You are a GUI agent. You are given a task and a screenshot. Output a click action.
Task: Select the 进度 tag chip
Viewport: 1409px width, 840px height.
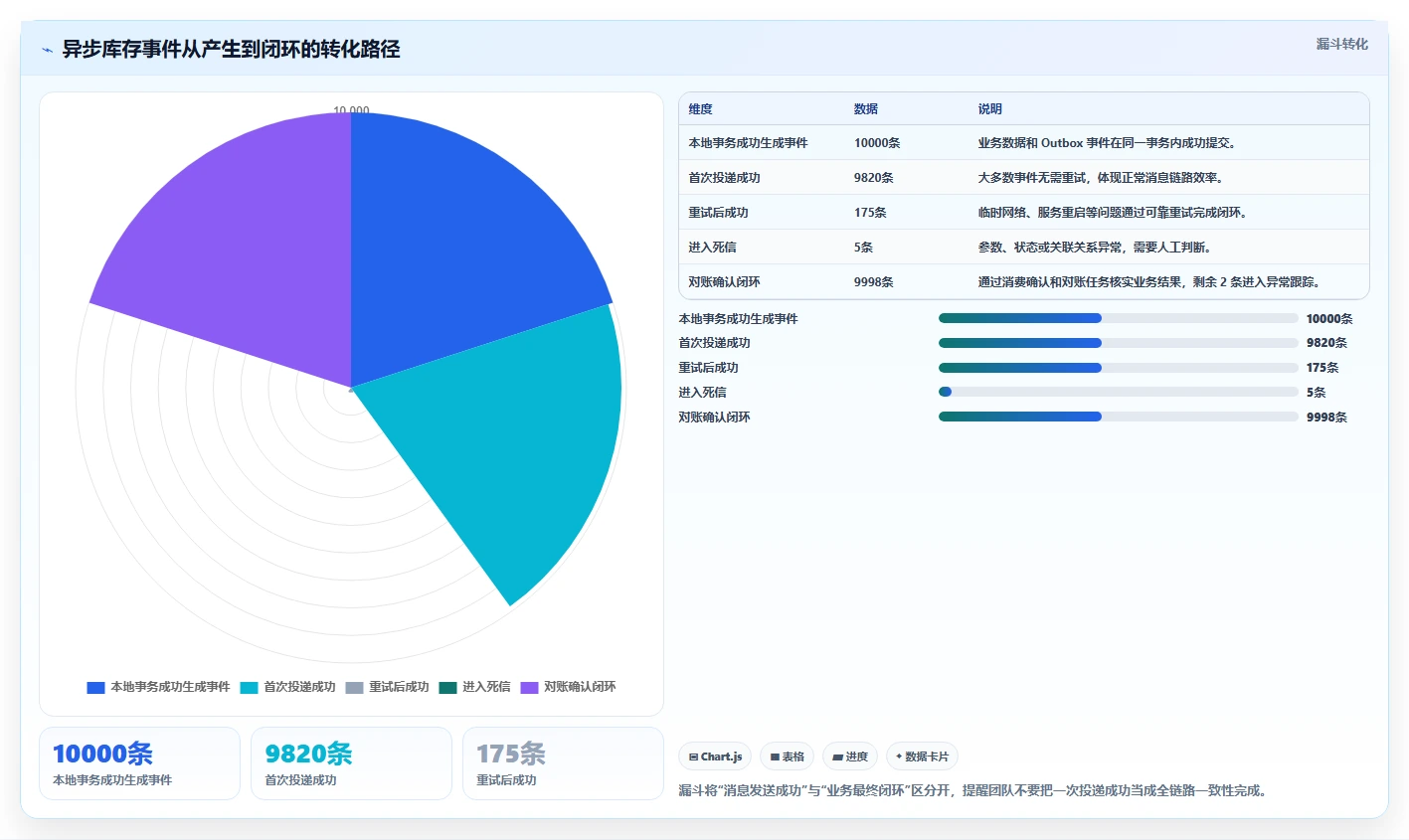click(850, 756)
